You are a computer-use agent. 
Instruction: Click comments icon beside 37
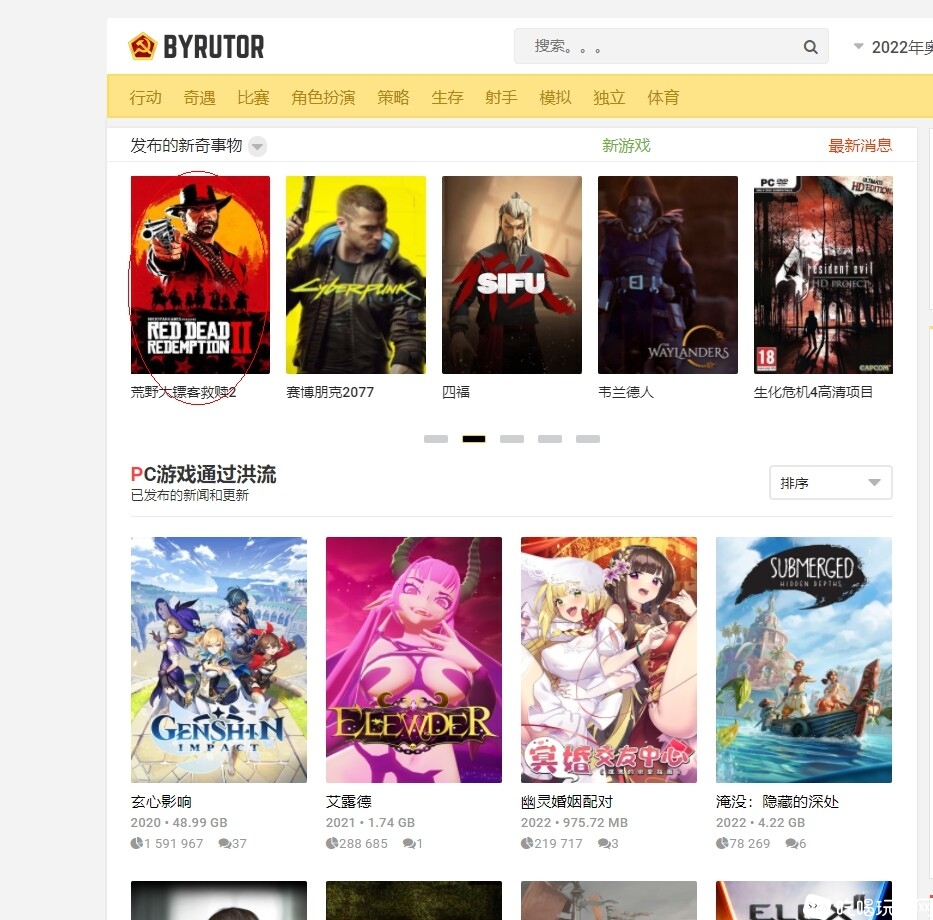tap(224, 843)
